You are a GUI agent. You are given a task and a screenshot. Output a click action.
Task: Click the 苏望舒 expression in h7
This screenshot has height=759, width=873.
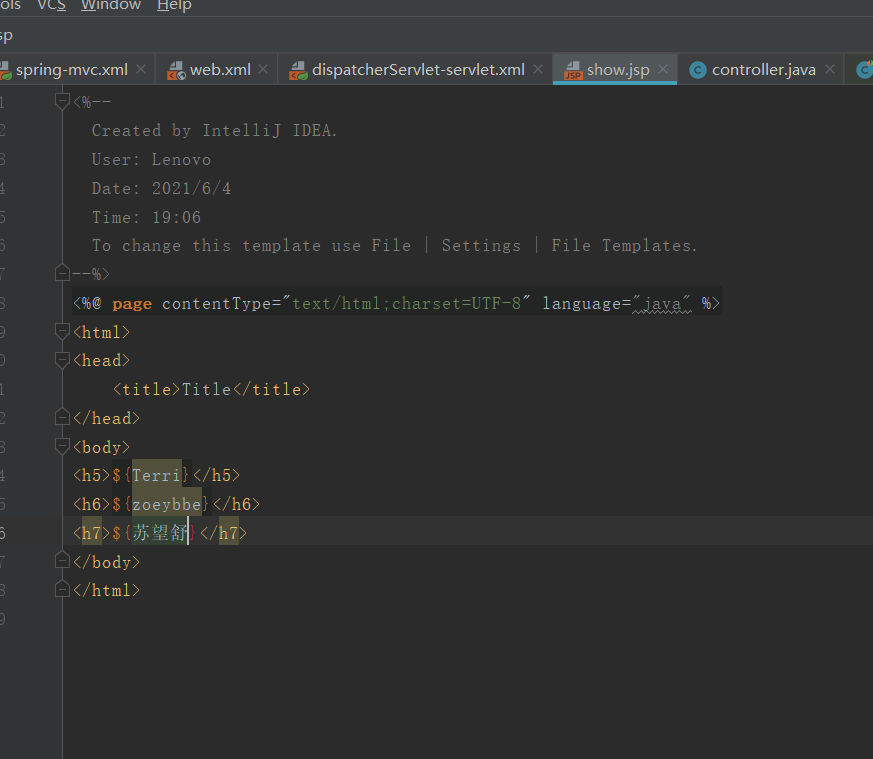click(160, 533)
